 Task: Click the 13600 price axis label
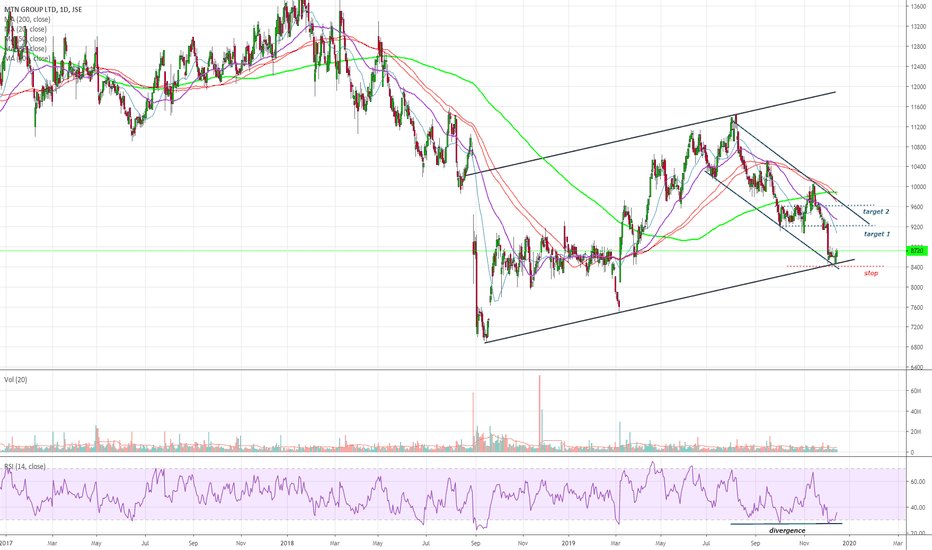pos(918,7)
